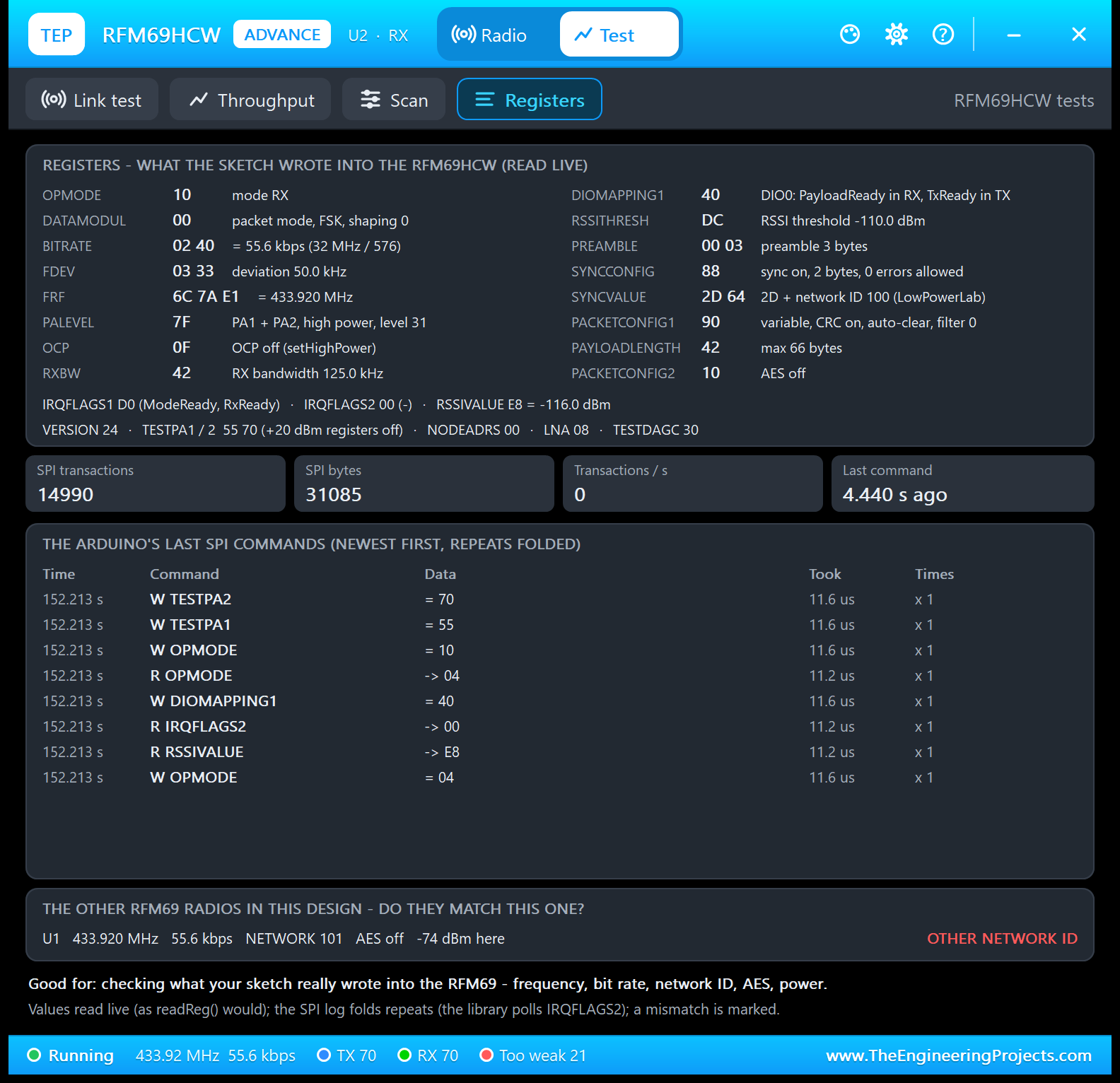1120x1083 pixels.
Task: Click the PALEVEL register label
Action: (x=68, y=322)
